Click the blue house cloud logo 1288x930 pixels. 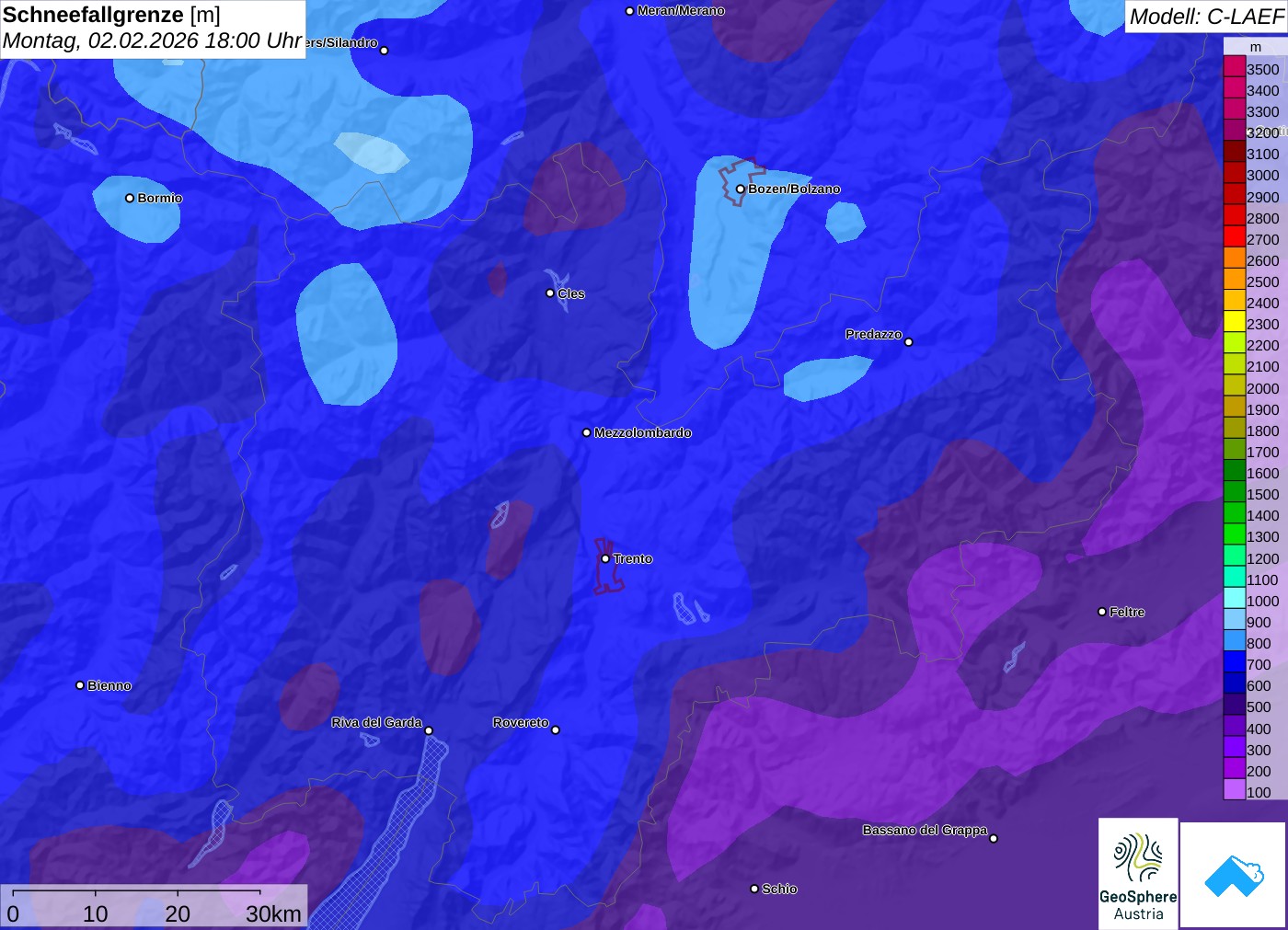(x=1234, y=875)
